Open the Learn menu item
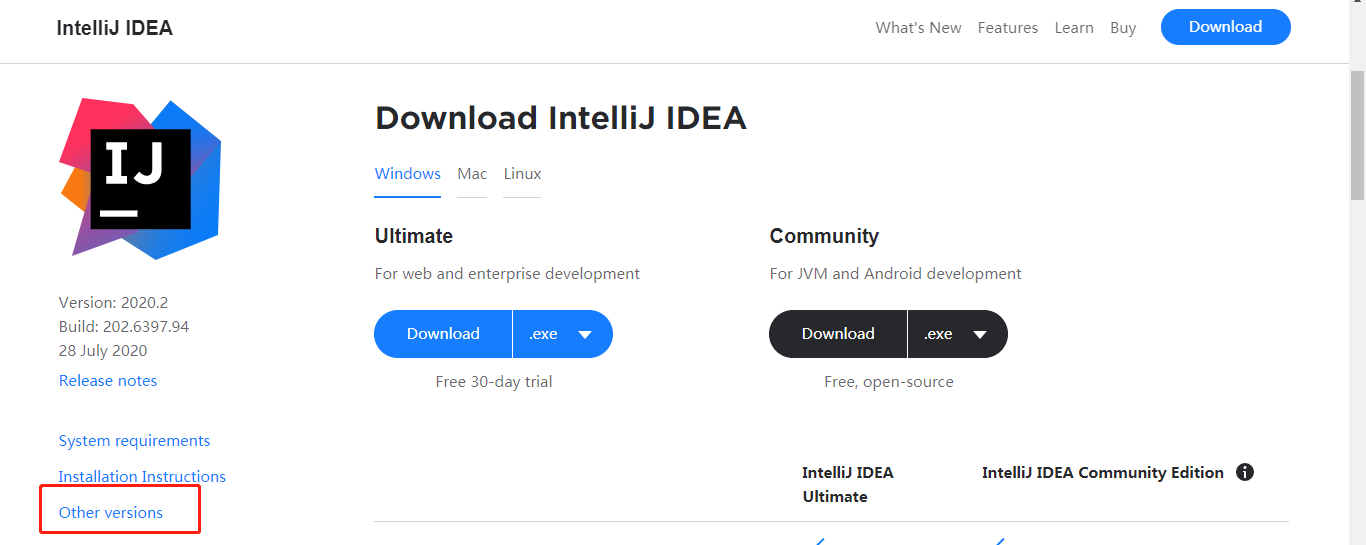Viewport: 1366px width, 545px height. (1074, 28)
